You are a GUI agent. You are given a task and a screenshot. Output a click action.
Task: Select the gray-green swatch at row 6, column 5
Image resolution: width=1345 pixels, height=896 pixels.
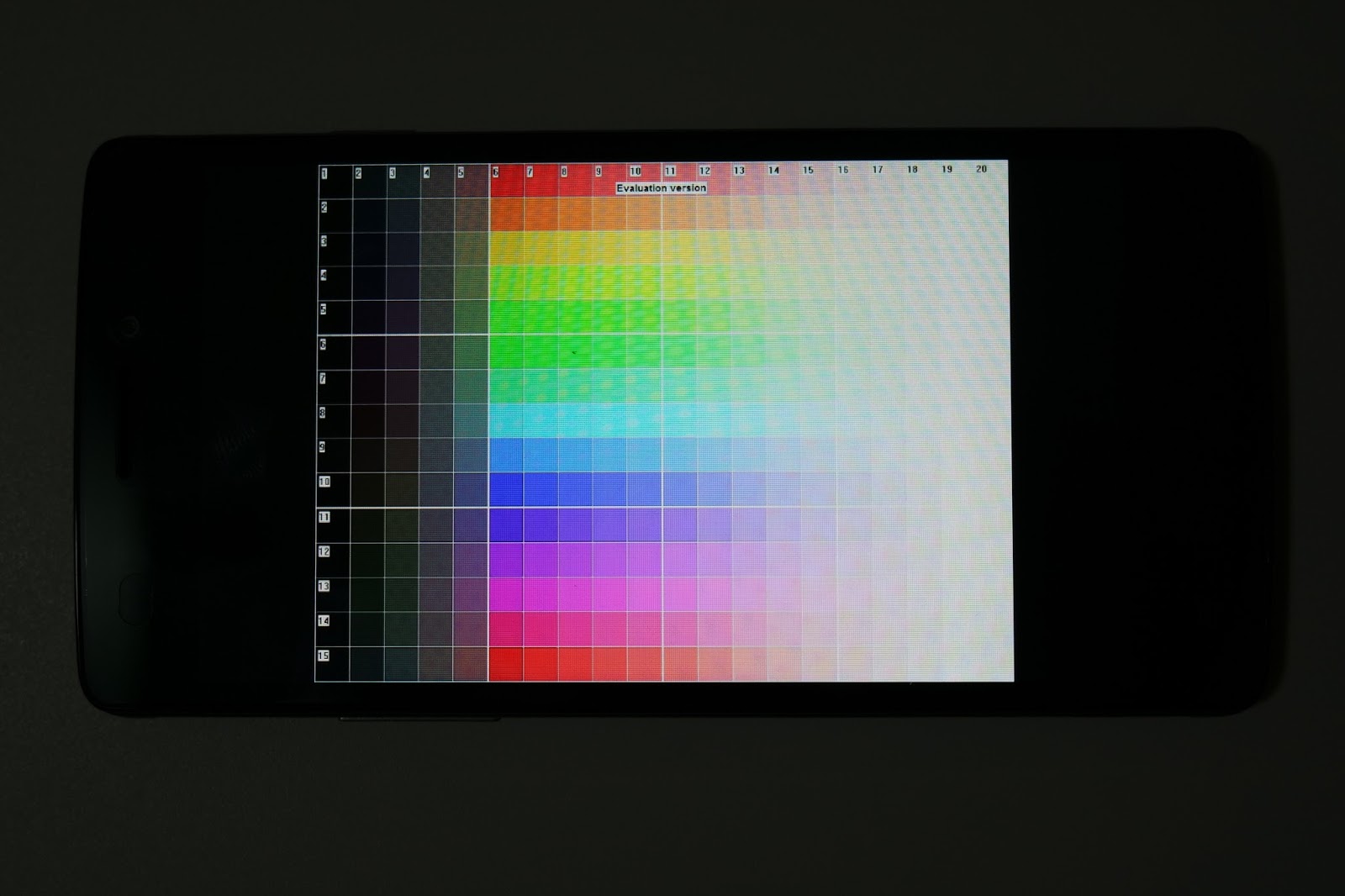click(472, 352)
